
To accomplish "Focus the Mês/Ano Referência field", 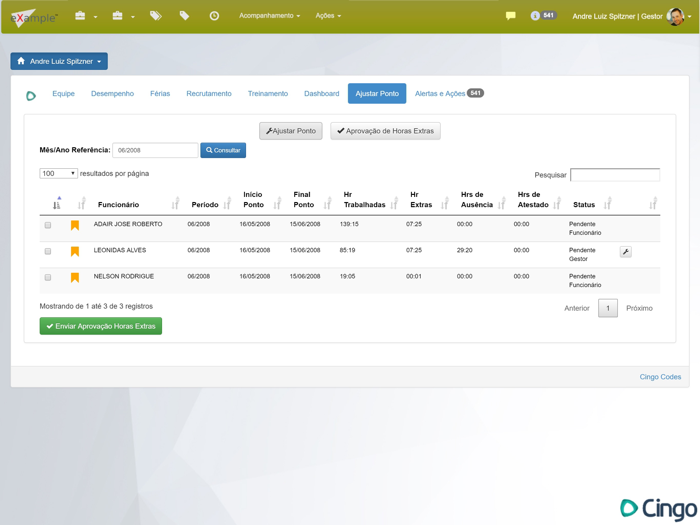I will point(155,150).
